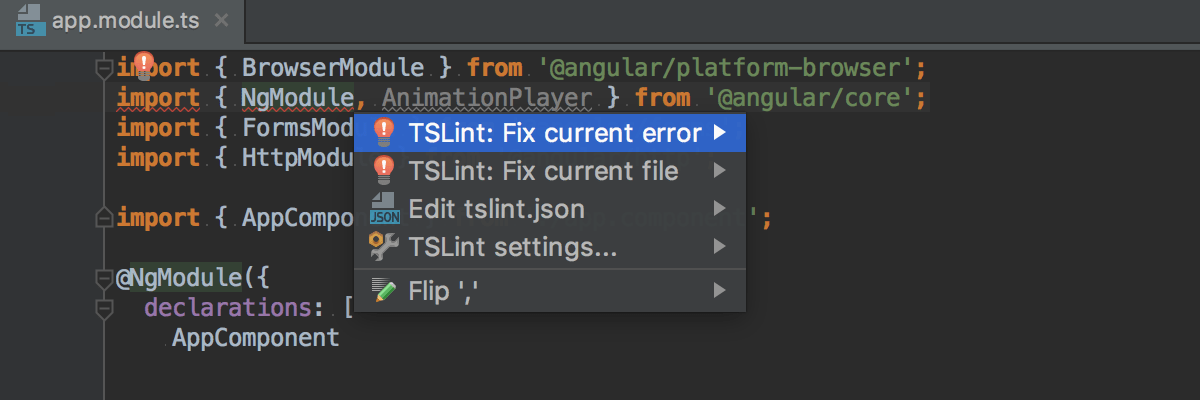Expand the arrow beside Flip ','
The width and height of the screenshot is (1200, 400).
coord(719,291)
